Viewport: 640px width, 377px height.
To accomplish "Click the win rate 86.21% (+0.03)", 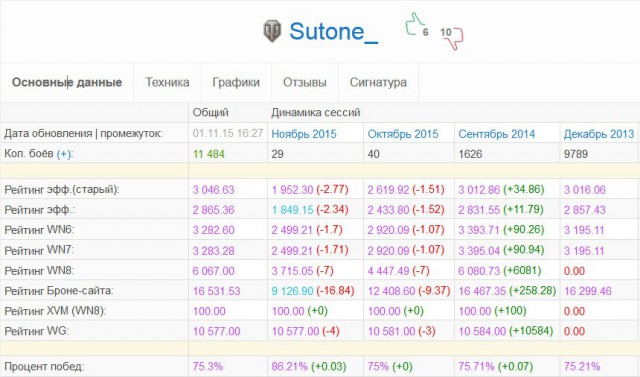I will coord(309,366).
